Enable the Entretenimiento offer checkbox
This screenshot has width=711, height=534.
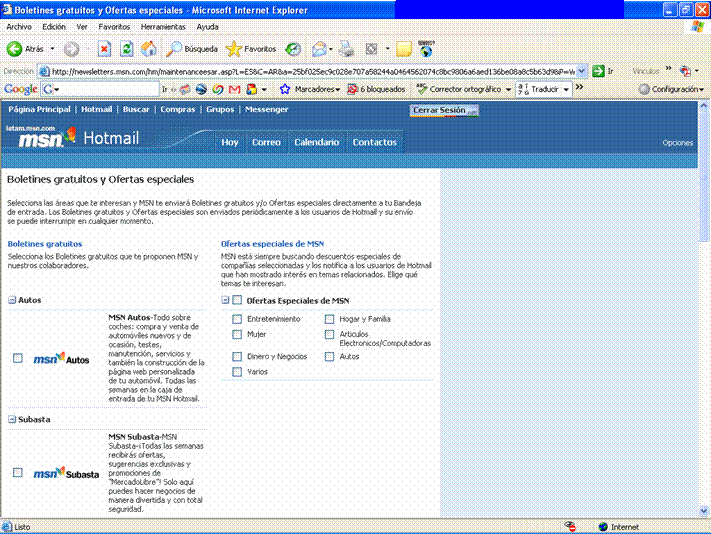(237, 319)
